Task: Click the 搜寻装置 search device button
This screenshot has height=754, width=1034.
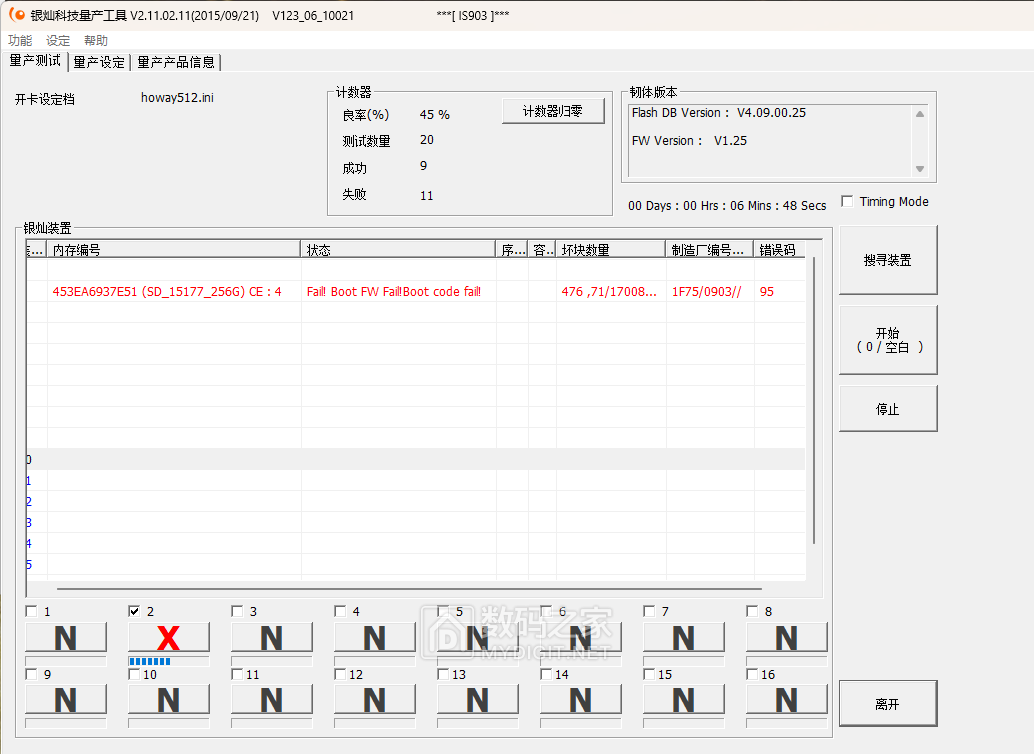Action: click(888, 260)
